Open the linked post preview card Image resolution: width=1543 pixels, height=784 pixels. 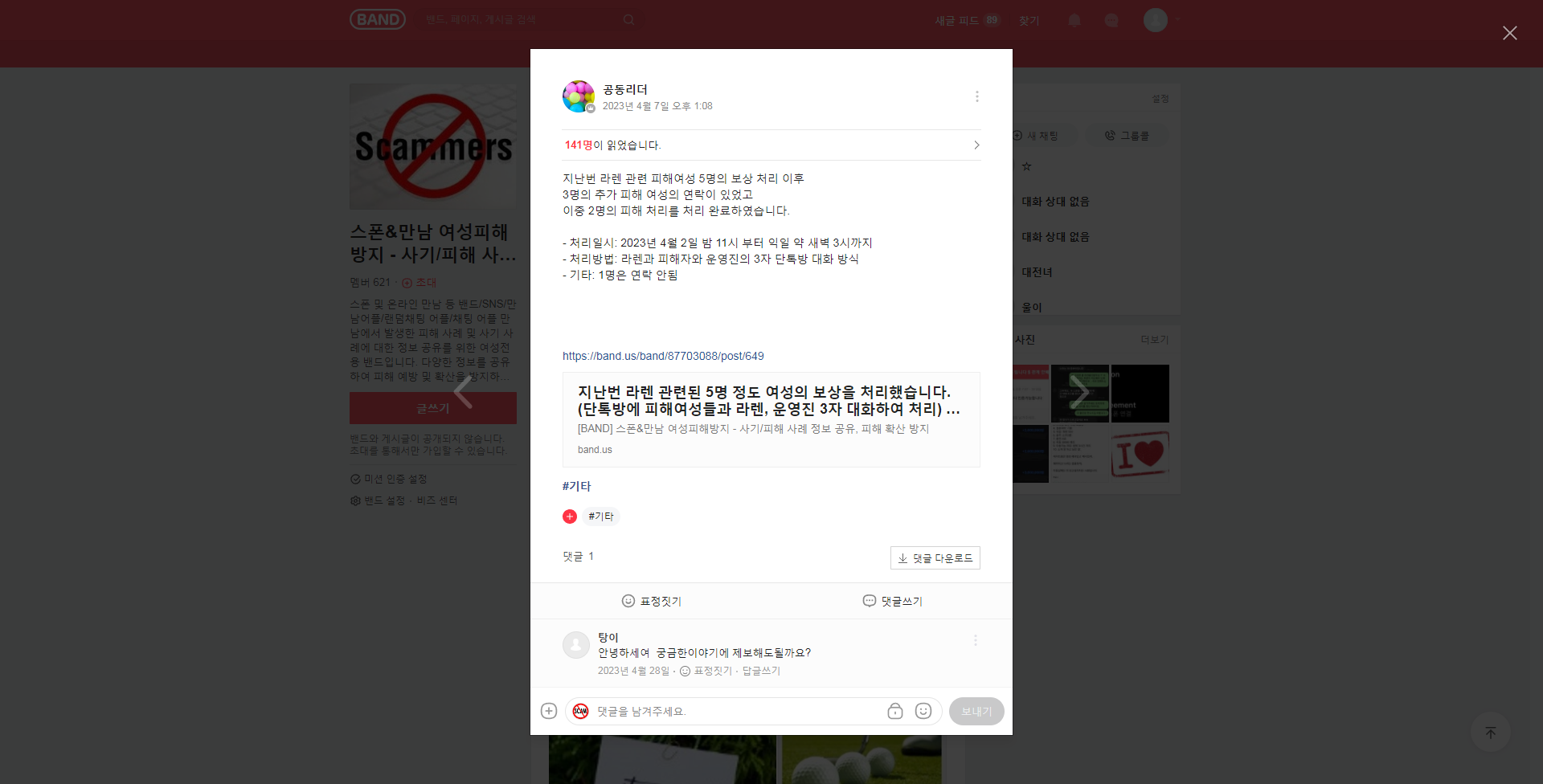click(x=771, y=419)
